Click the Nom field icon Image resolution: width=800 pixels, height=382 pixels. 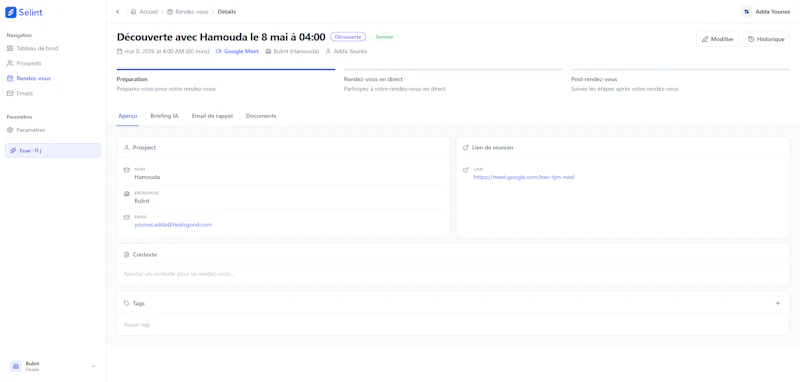tap(127, 170)
